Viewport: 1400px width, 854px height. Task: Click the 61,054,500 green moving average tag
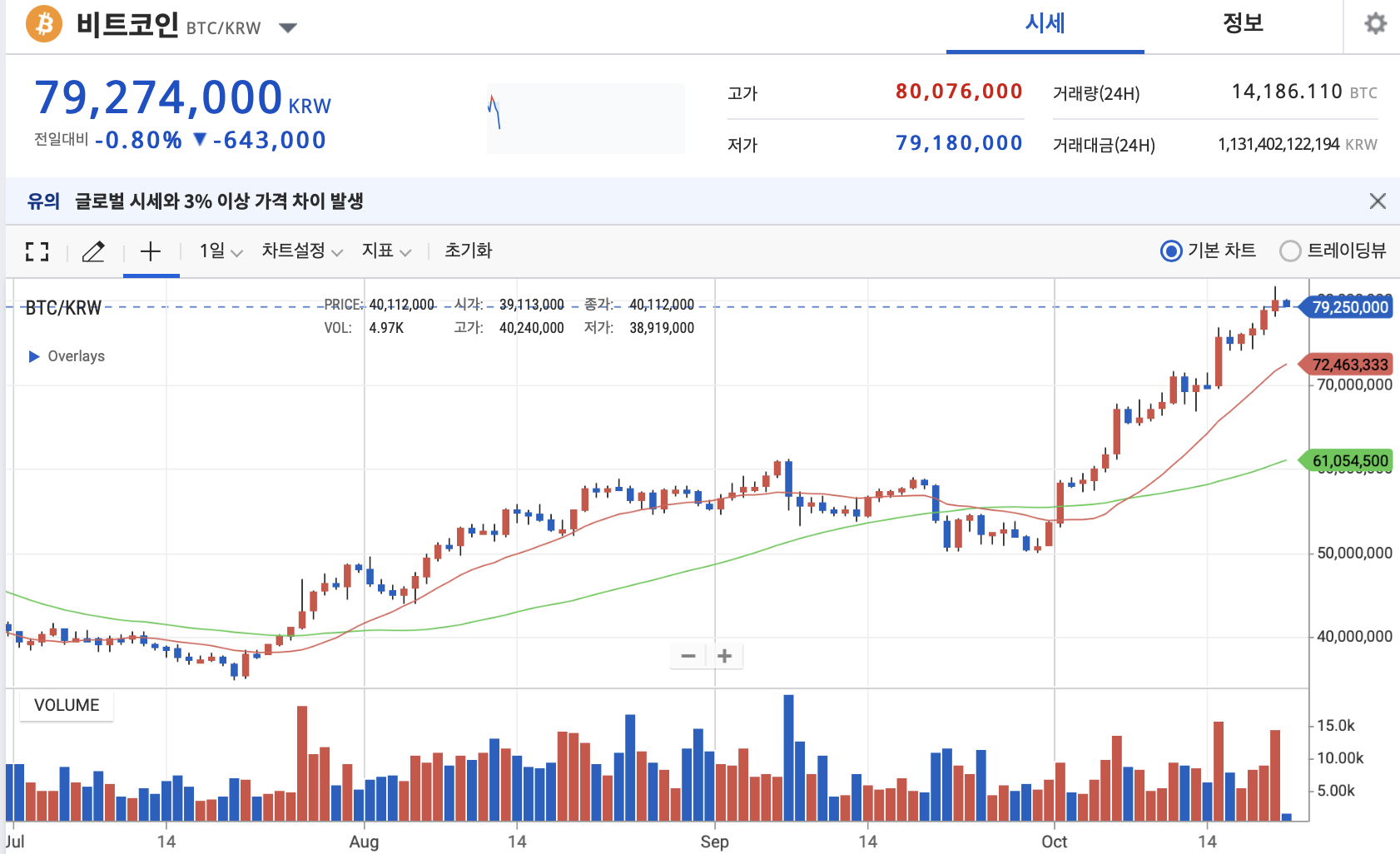(x=1346, y=460)
